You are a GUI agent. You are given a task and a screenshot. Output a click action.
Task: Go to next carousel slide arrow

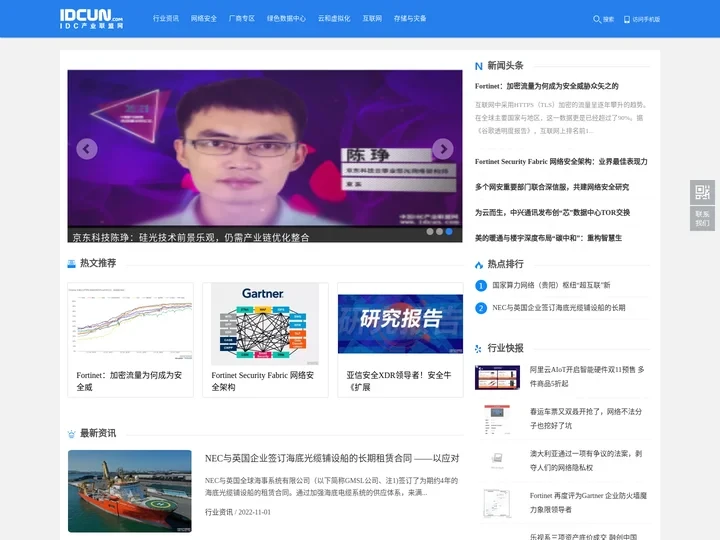click(x=443, y=149)
